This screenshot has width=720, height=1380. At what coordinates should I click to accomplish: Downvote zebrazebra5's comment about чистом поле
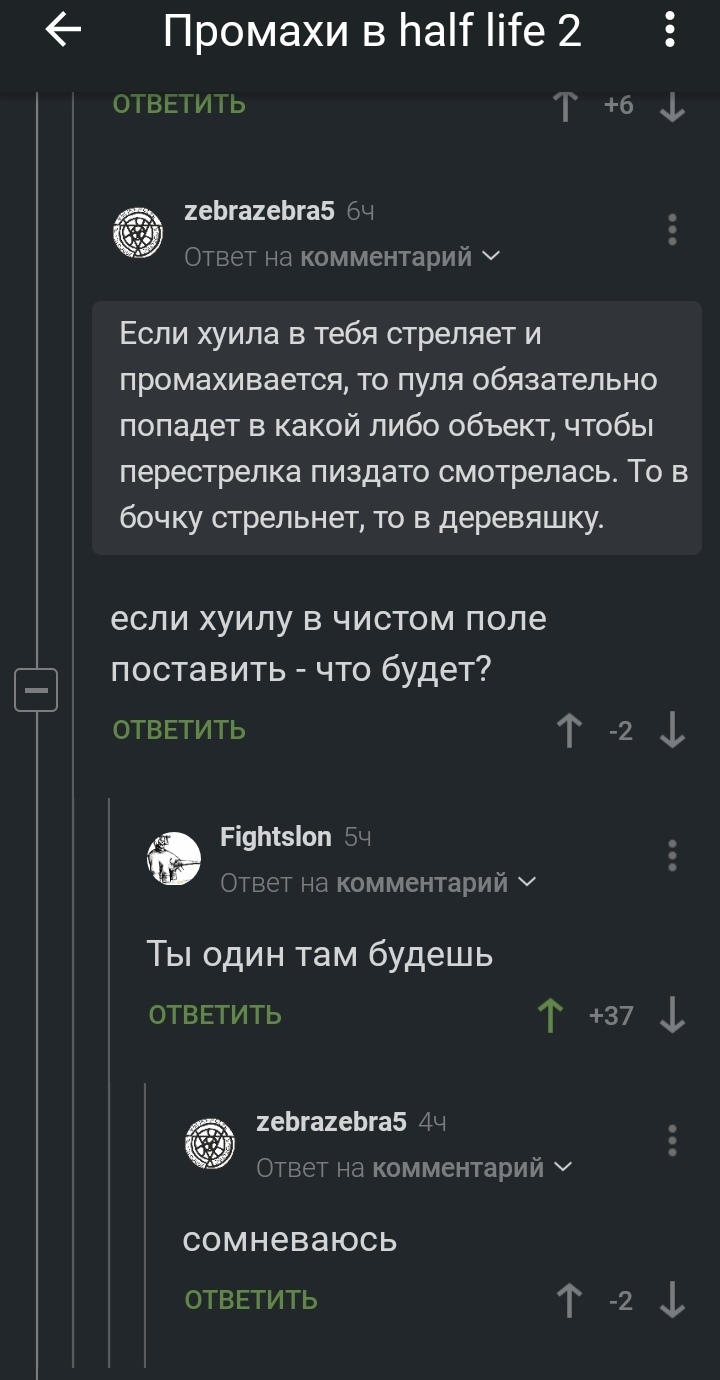(673, 730)
